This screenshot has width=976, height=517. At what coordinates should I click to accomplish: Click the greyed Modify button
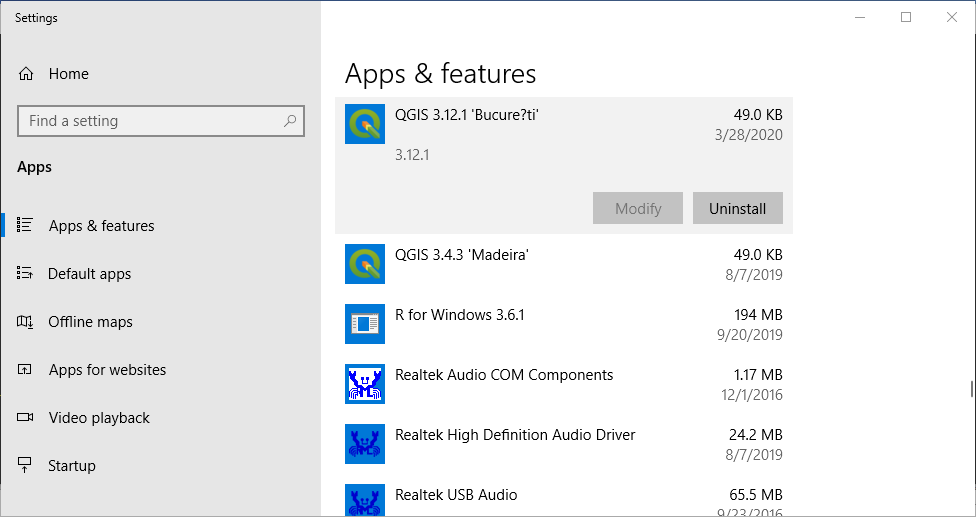[638, 208]
